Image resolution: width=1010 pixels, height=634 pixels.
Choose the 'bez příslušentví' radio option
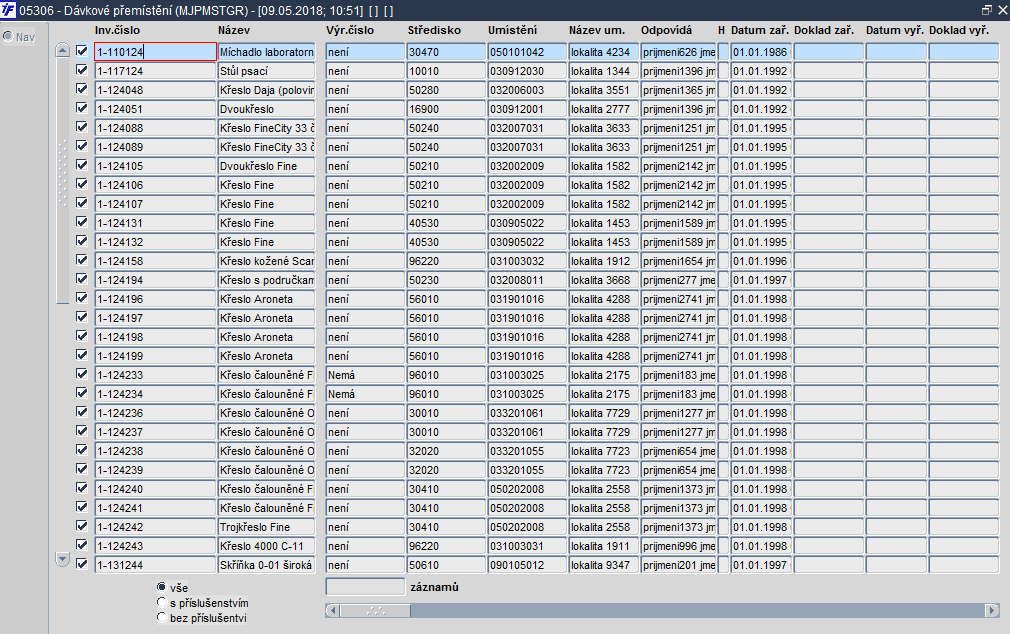161,617
